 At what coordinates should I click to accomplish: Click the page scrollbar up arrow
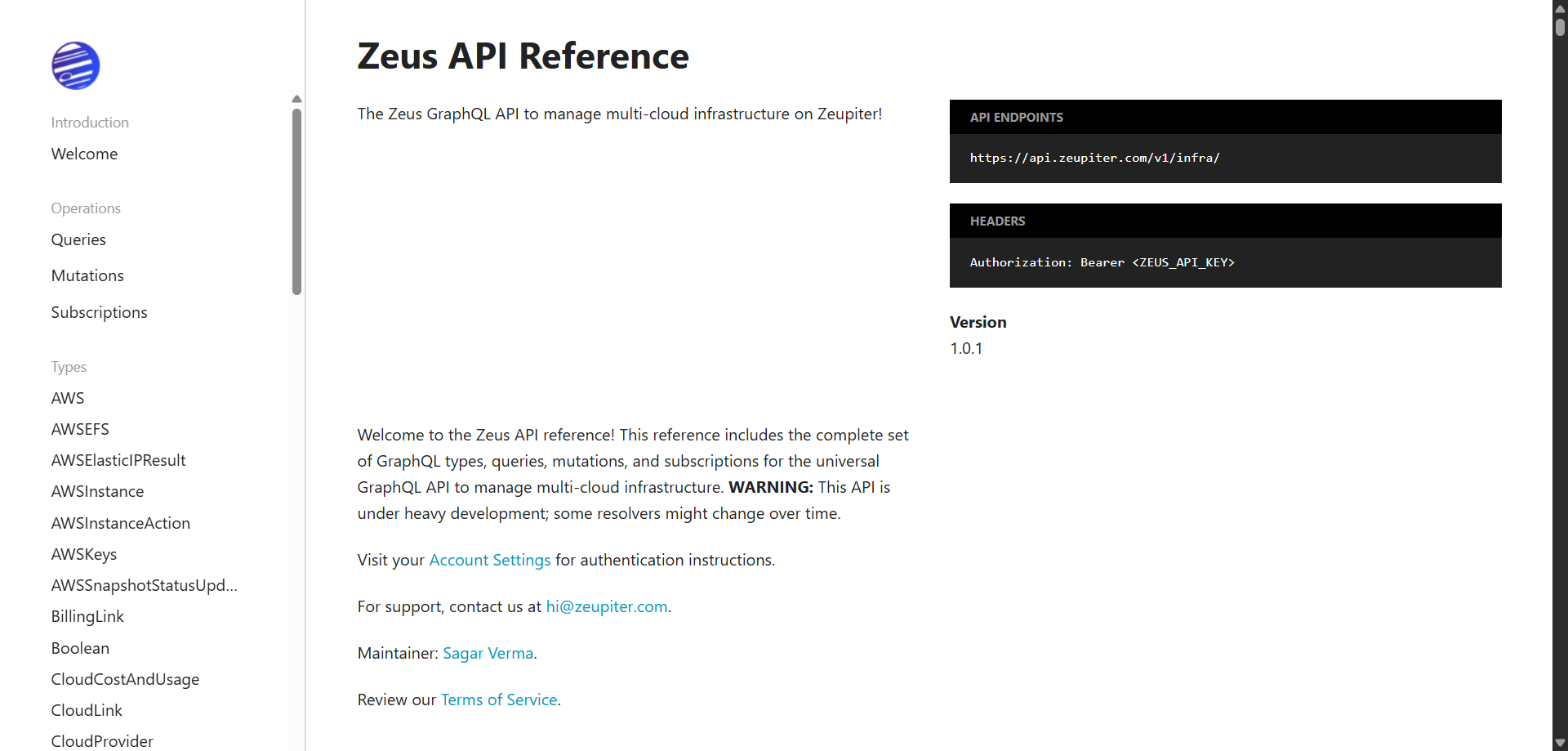[x=1560, y=8]
